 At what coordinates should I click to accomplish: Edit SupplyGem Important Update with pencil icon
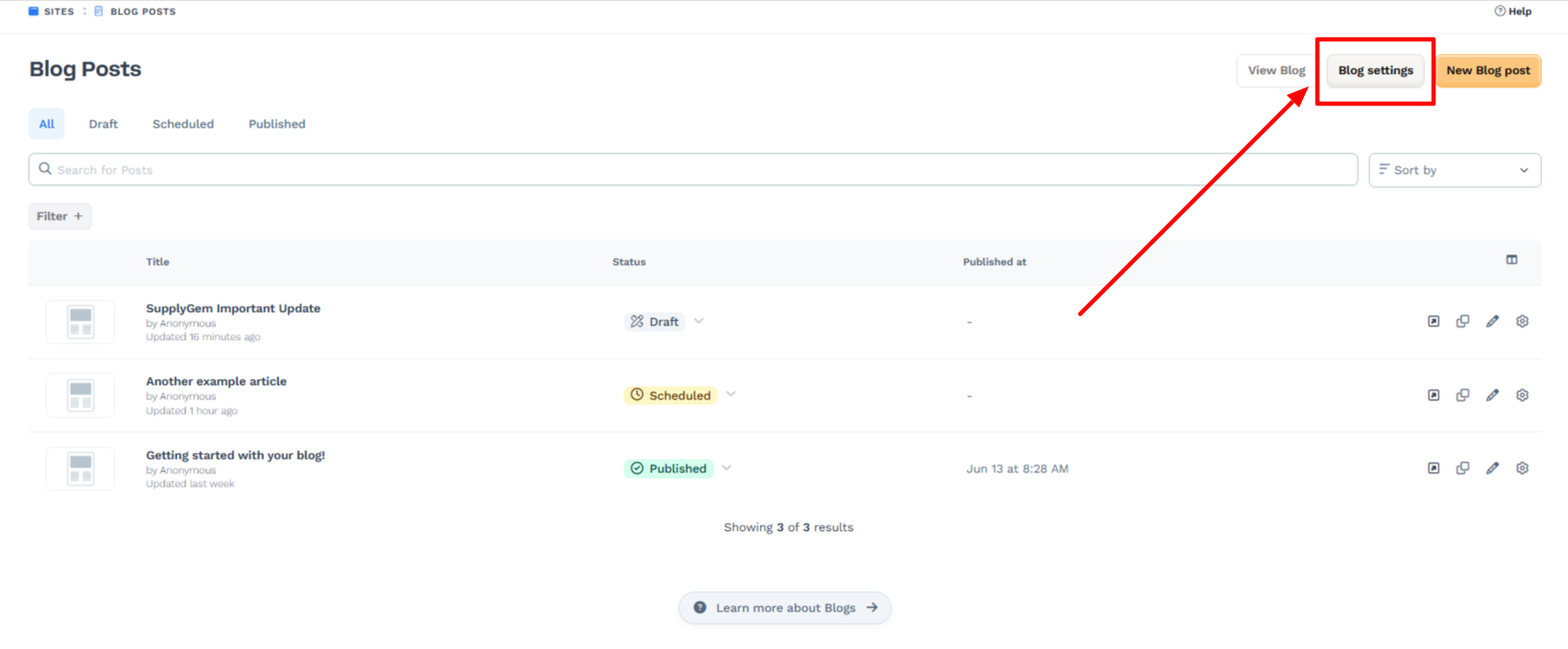(1492, 322)
